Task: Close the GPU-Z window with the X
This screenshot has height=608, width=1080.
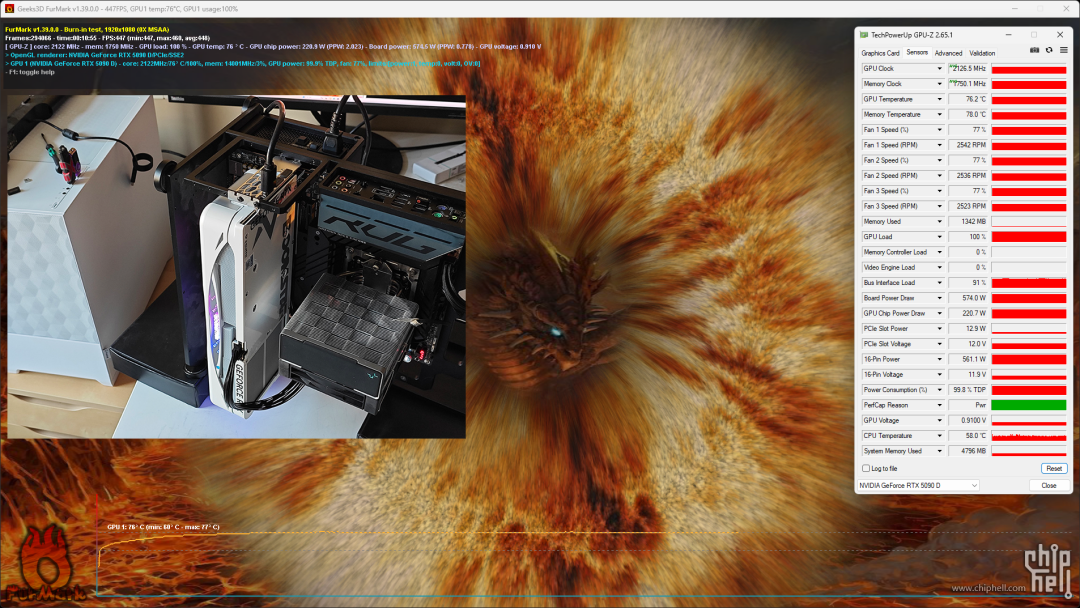Action: 1060,34
